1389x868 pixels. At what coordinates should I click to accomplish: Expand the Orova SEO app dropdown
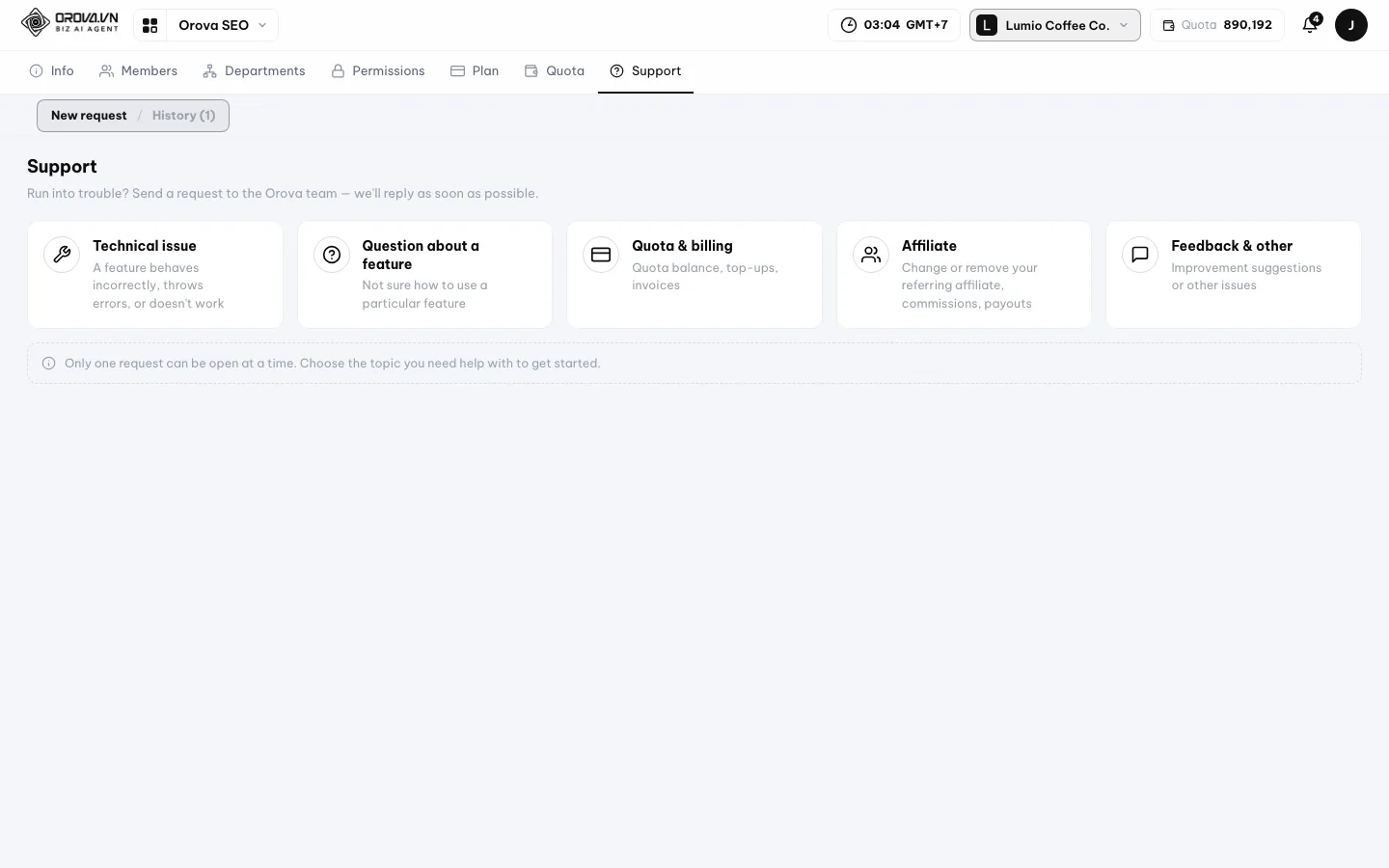point(223,25)
